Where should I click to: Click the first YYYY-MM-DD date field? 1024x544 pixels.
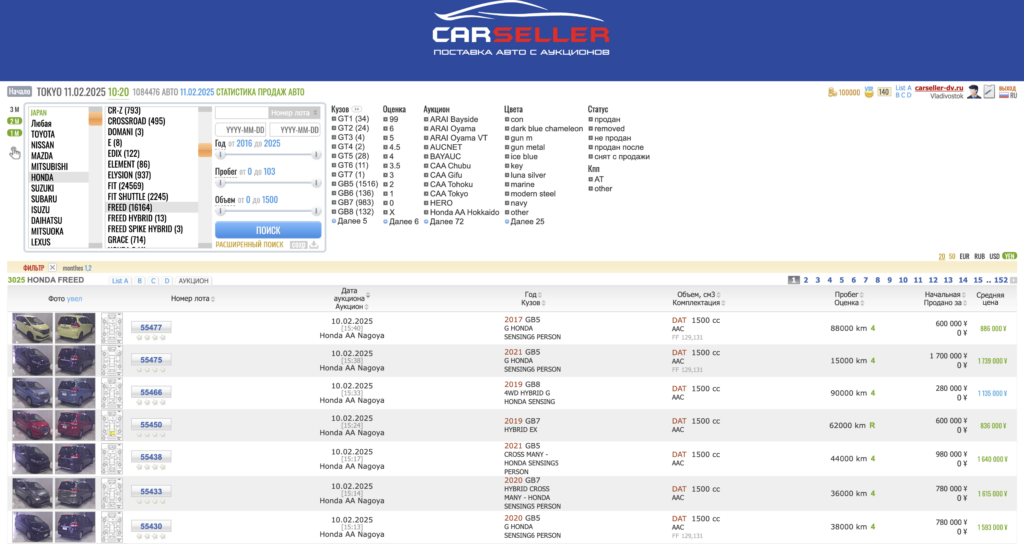click(241, 130)
